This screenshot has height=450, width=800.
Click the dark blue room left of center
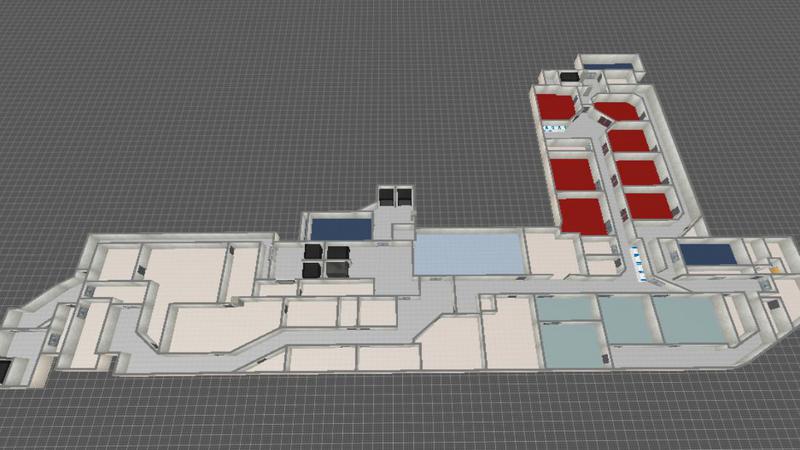339,227
